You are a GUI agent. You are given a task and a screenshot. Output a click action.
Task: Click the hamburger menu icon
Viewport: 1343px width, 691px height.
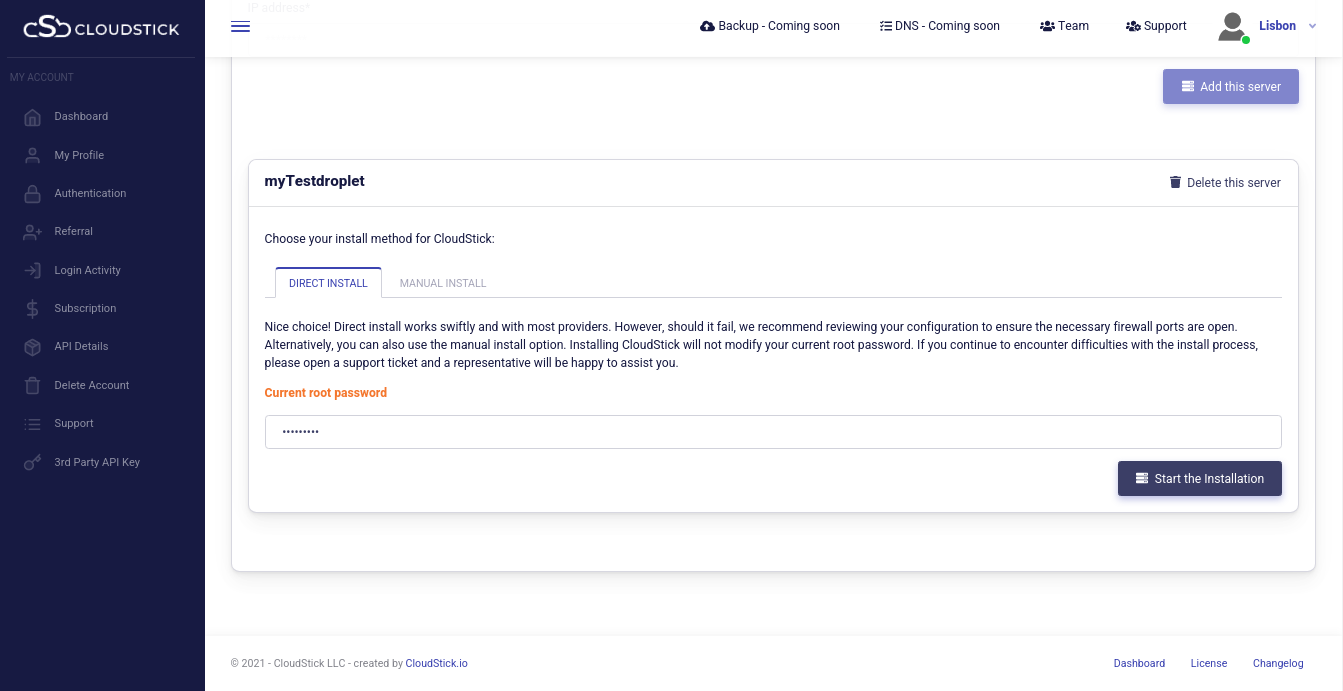coord(240,27)
